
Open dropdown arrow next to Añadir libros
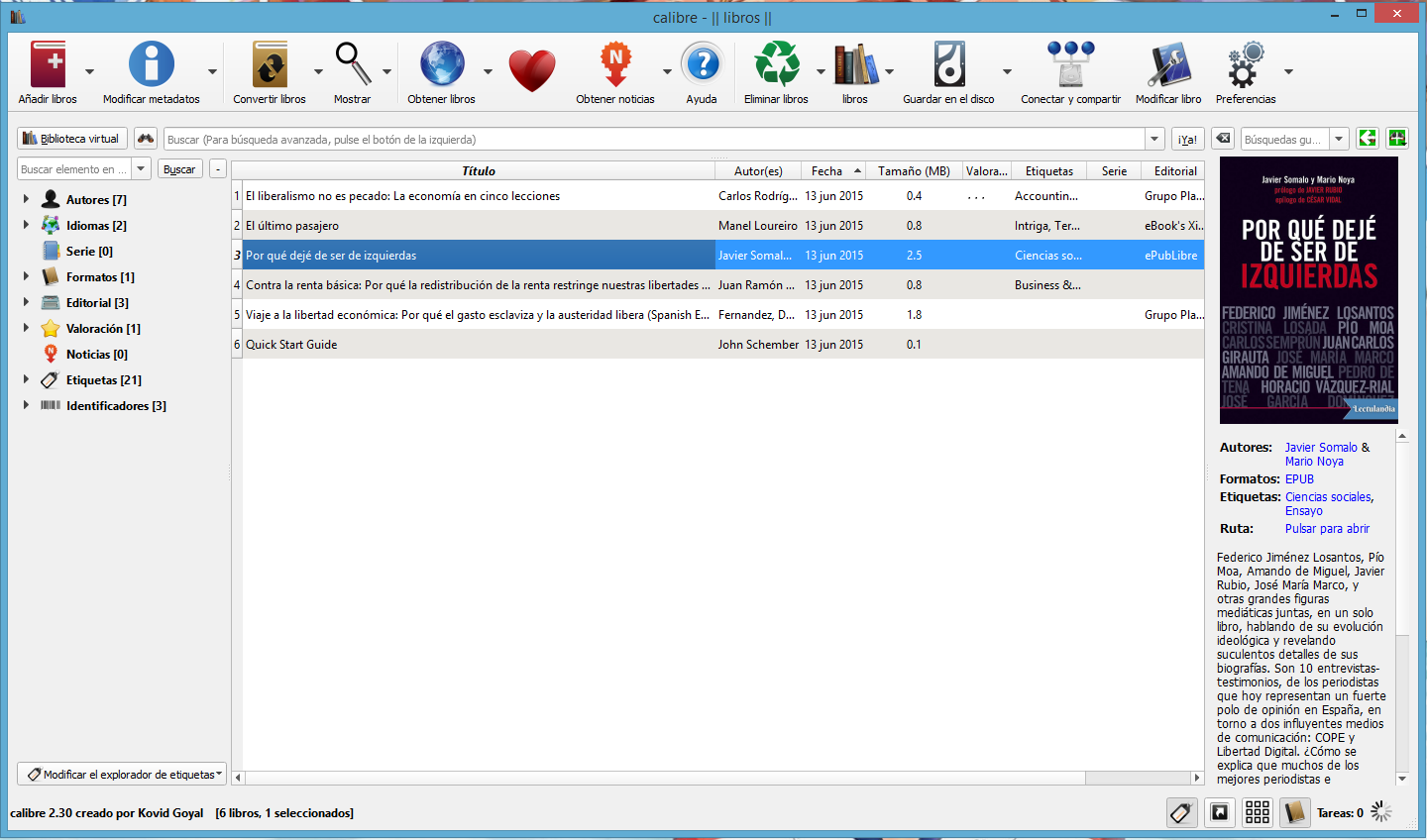(89, 71)
